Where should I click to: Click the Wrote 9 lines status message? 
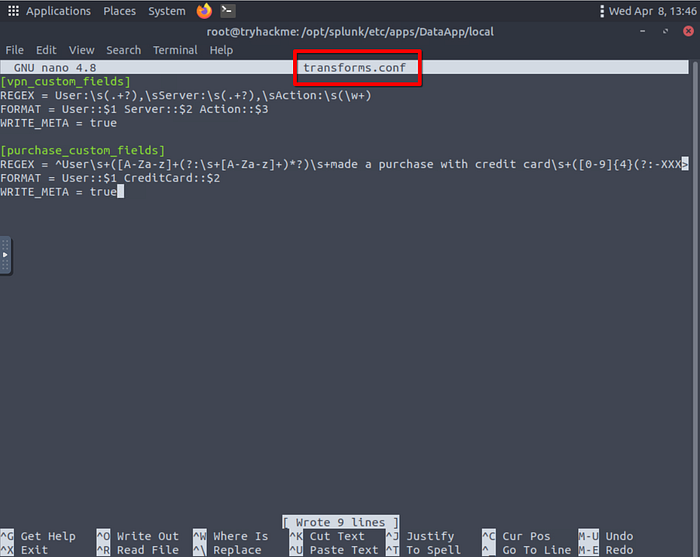click(341, 522)
